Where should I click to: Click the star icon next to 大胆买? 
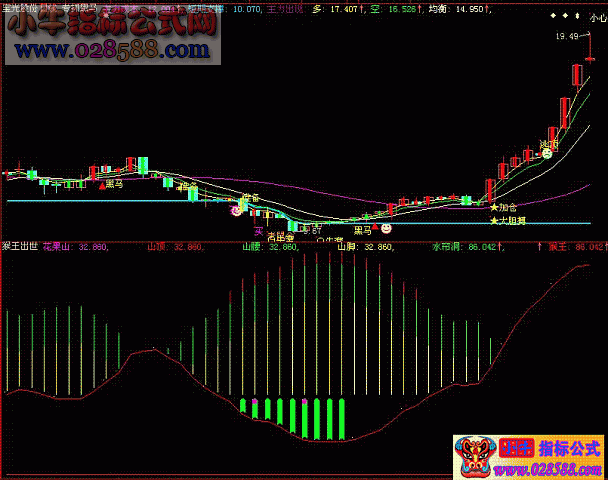coord(493,220)
